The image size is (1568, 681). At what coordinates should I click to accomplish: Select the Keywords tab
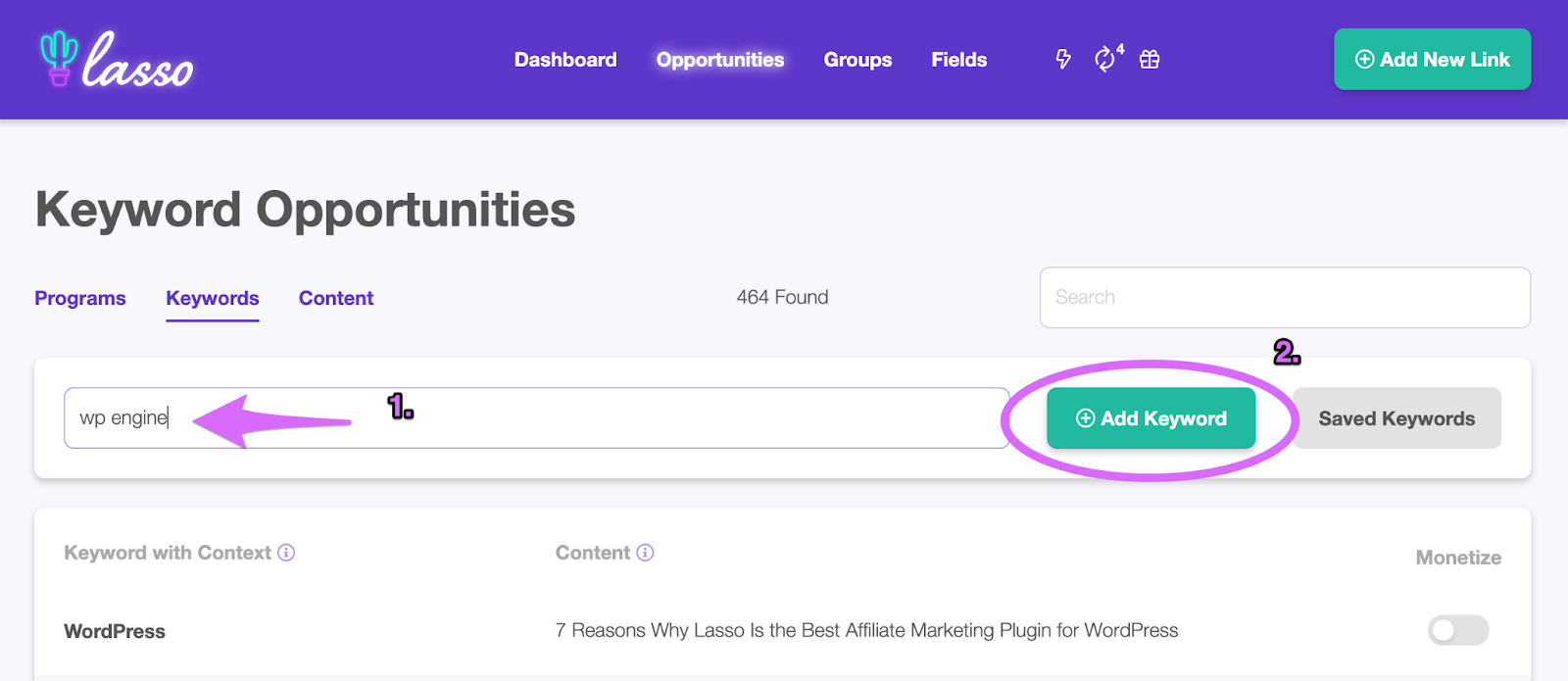tap(213, 298)
